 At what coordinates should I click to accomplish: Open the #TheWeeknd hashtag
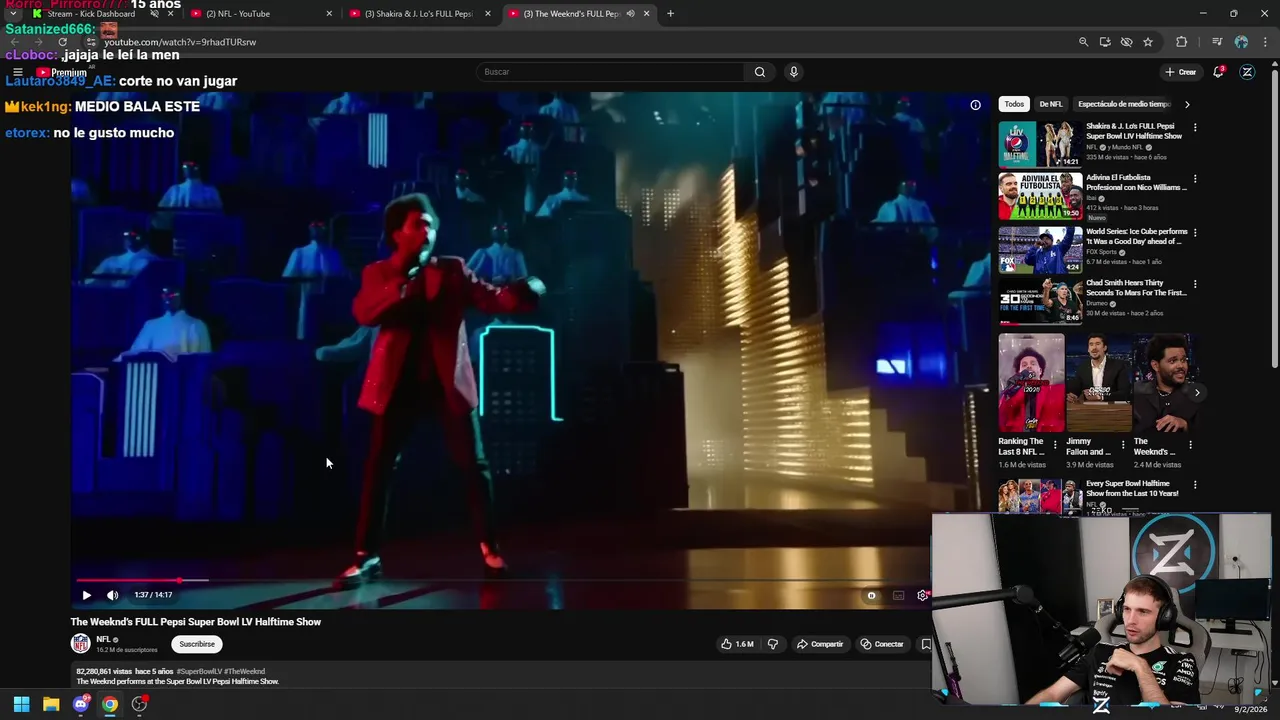click(245, 672)
